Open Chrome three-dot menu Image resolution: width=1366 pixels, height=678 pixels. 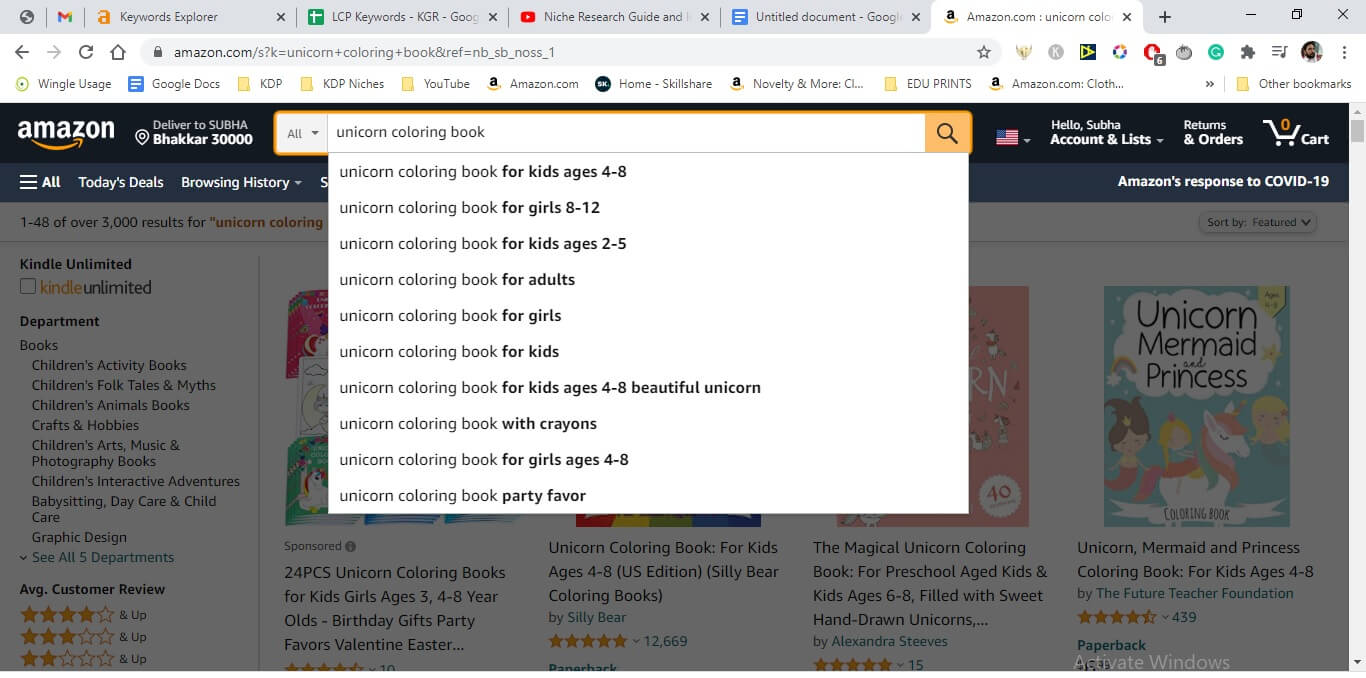1343,52
